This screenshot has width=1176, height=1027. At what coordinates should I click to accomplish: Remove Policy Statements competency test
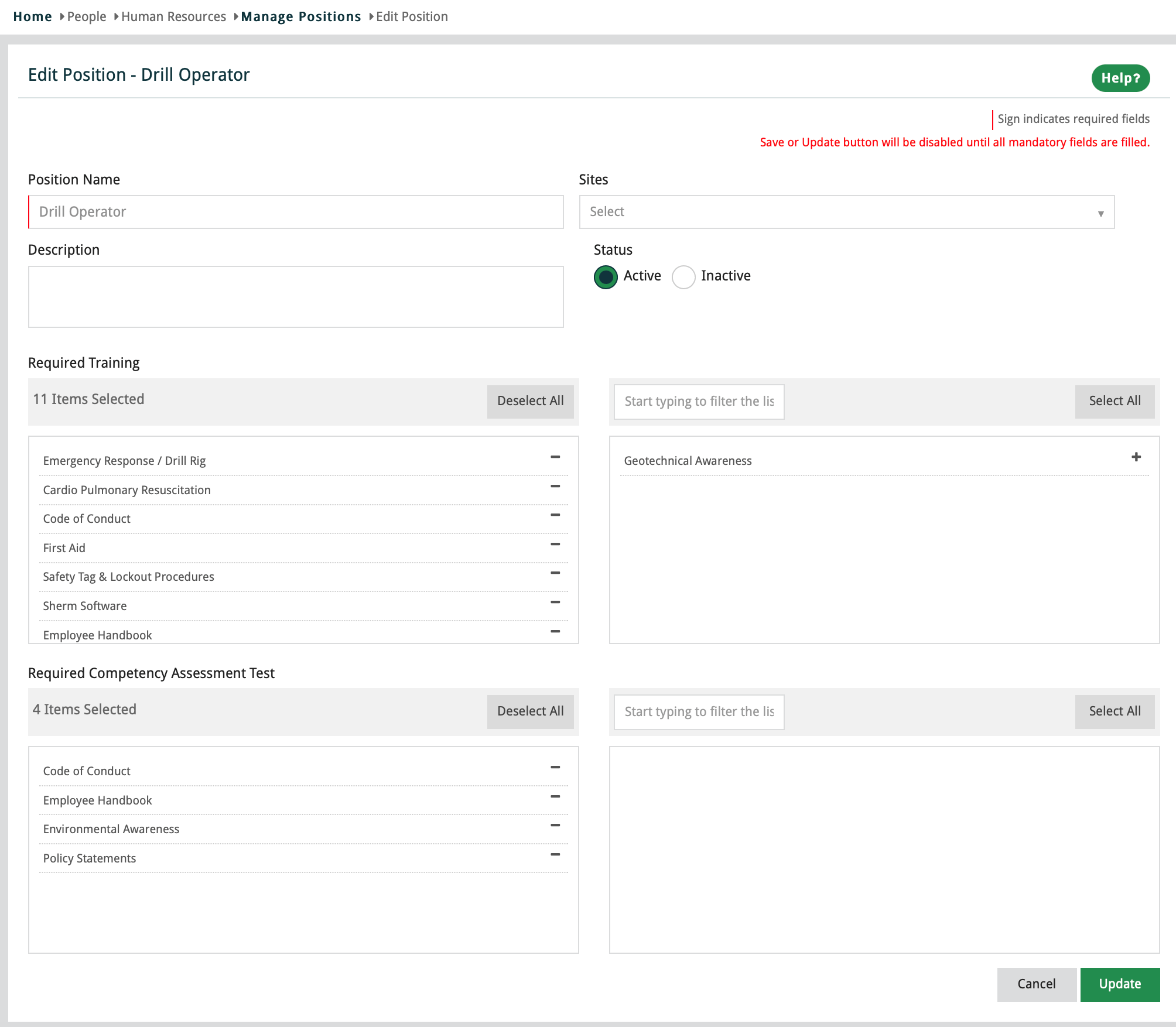pos(555,854)
